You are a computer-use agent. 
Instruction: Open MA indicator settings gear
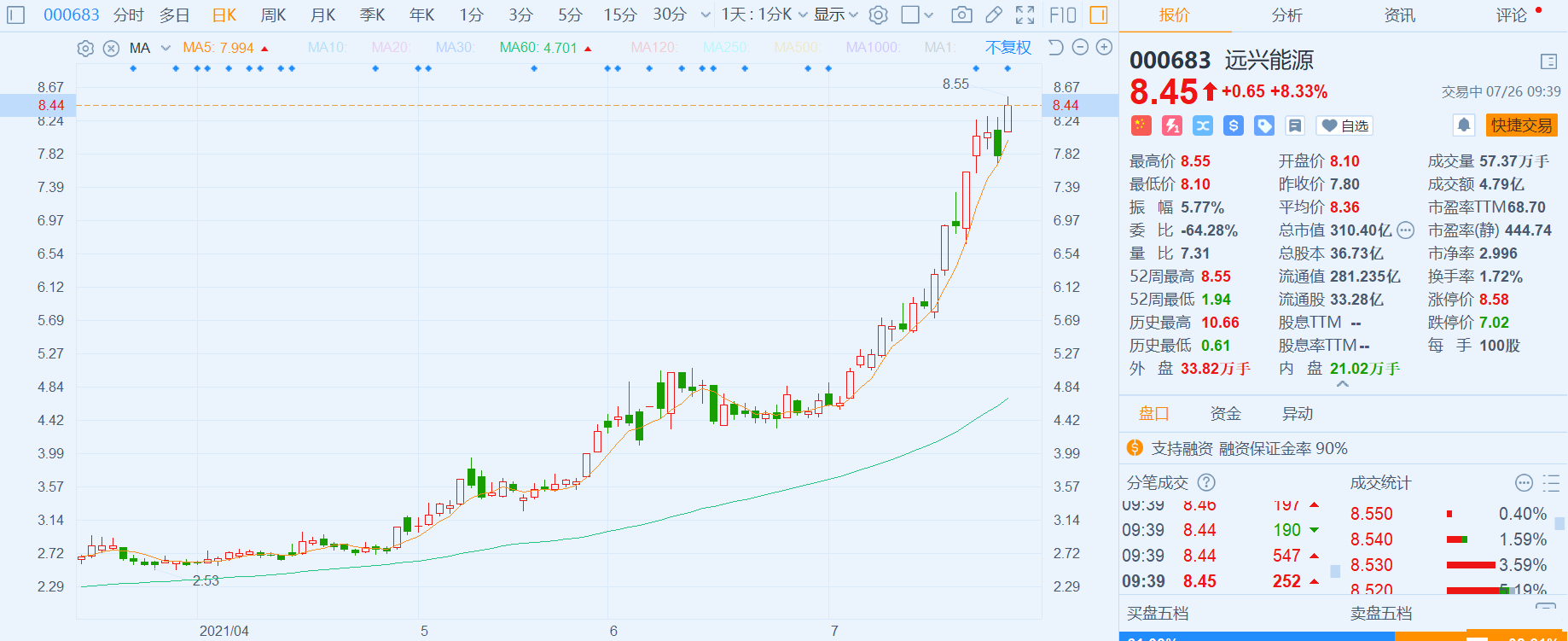(85, 49)
